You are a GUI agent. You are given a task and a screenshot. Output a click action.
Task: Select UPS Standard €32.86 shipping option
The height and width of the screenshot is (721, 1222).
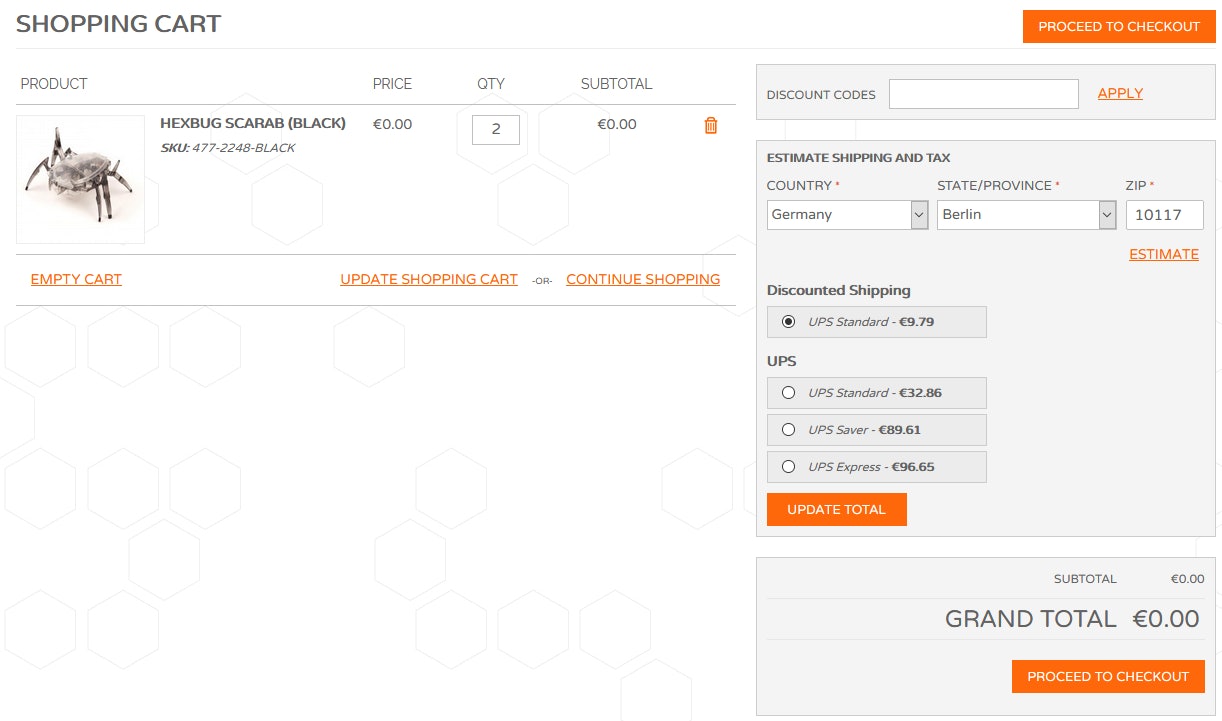(x=789, y=393)
